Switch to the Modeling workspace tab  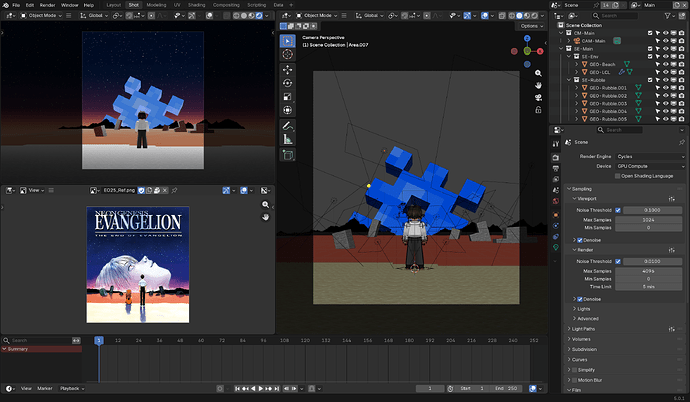(x=156, y=5)
